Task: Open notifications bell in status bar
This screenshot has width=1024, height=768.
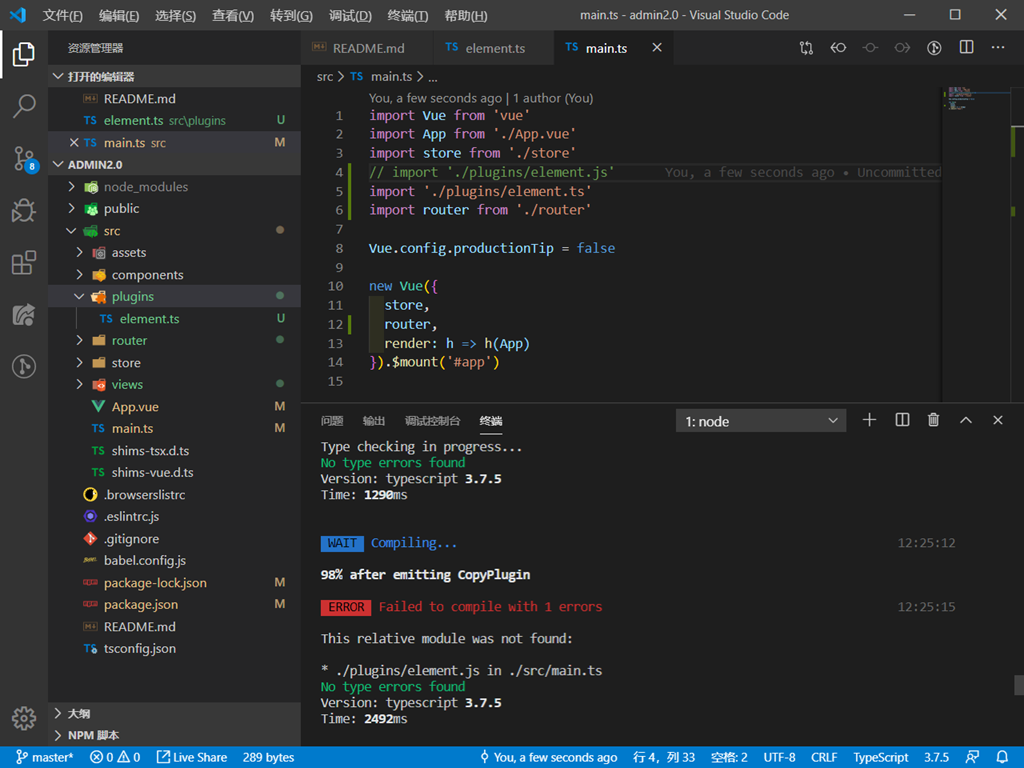Action: (x=1002, y=757)
